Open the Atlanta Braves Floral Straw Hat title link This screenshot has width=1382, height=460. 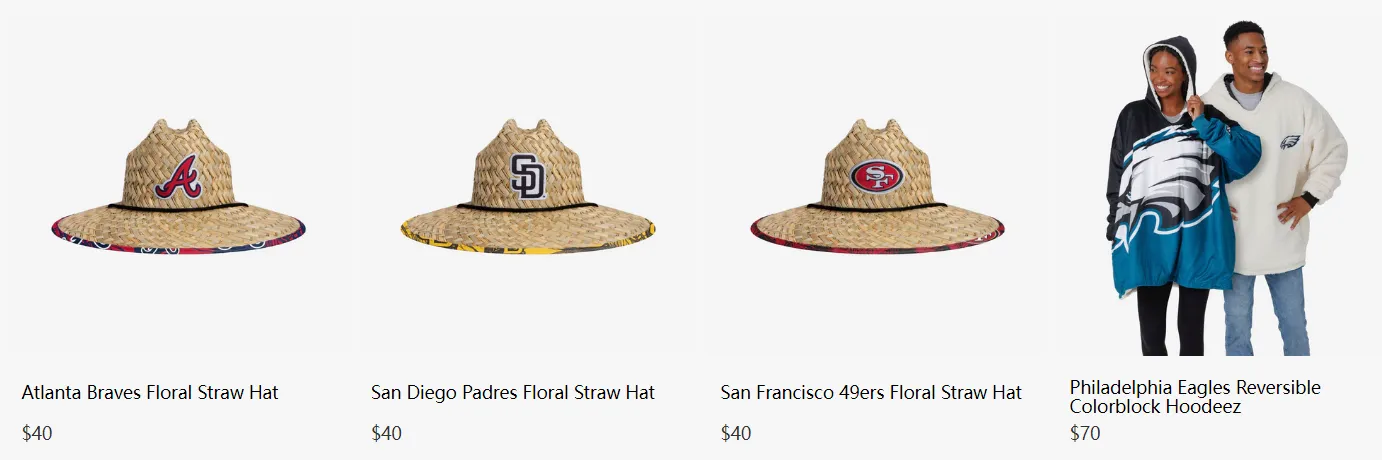[150, 393]
